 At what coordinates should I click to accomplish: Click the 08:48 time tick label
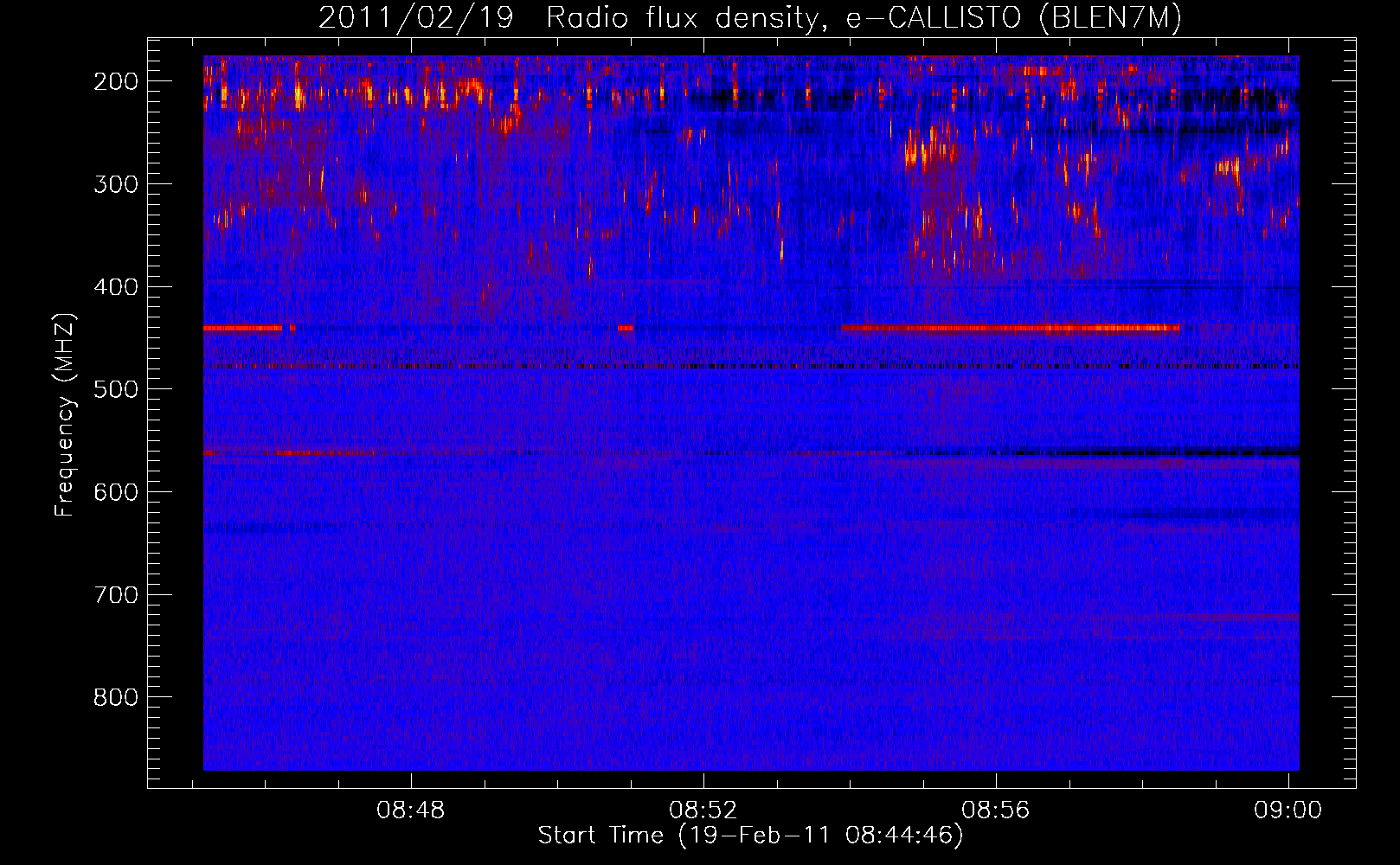[410, 811]
